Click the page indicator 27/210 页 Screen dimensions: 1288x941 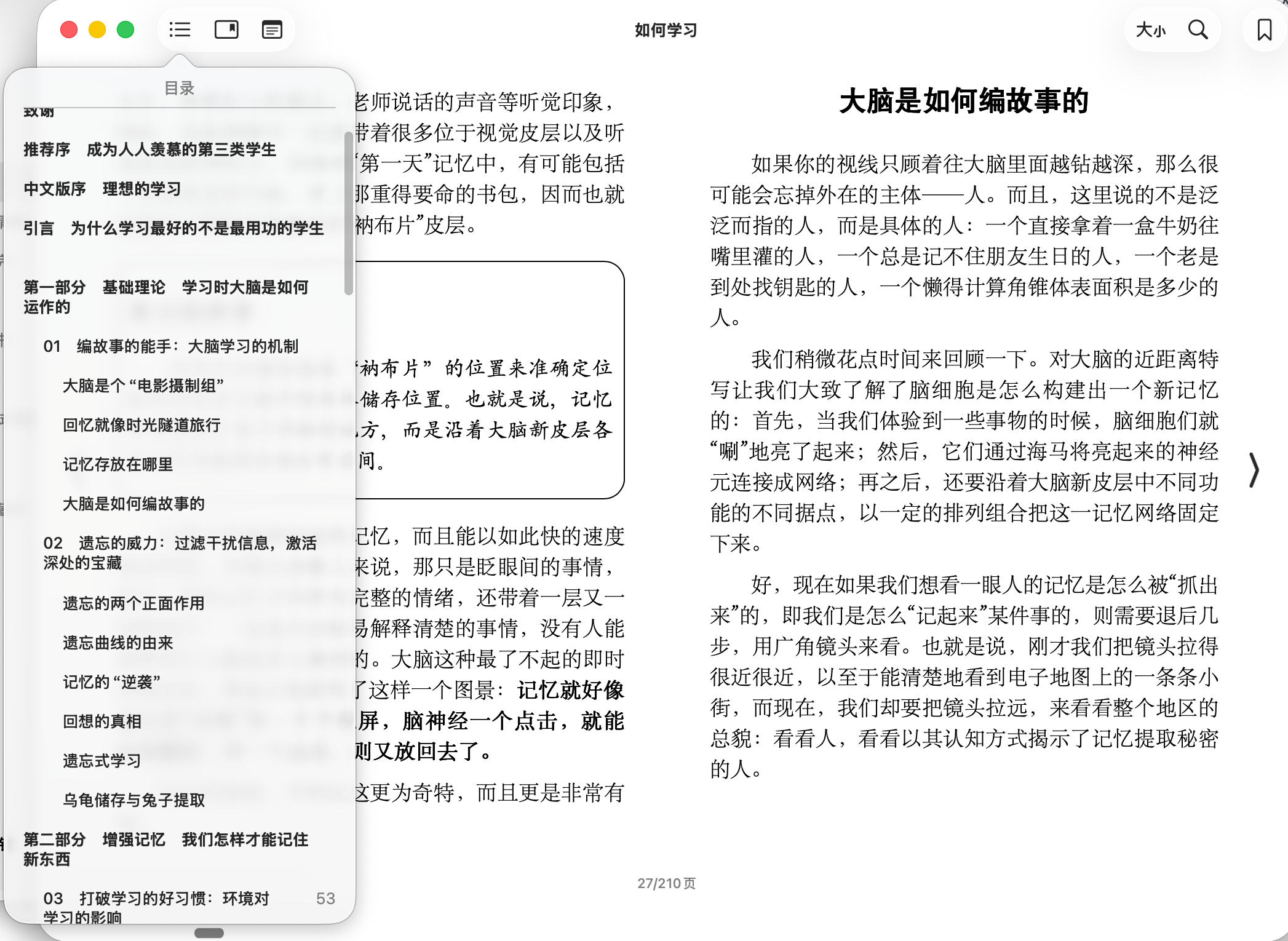[667, 883]
